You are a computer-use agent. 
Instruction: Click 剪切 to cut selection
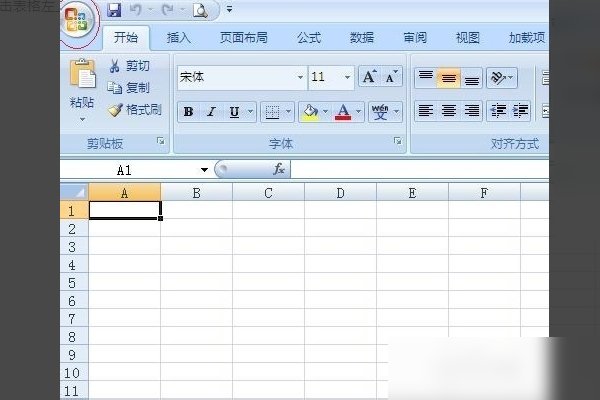[129, 66]
